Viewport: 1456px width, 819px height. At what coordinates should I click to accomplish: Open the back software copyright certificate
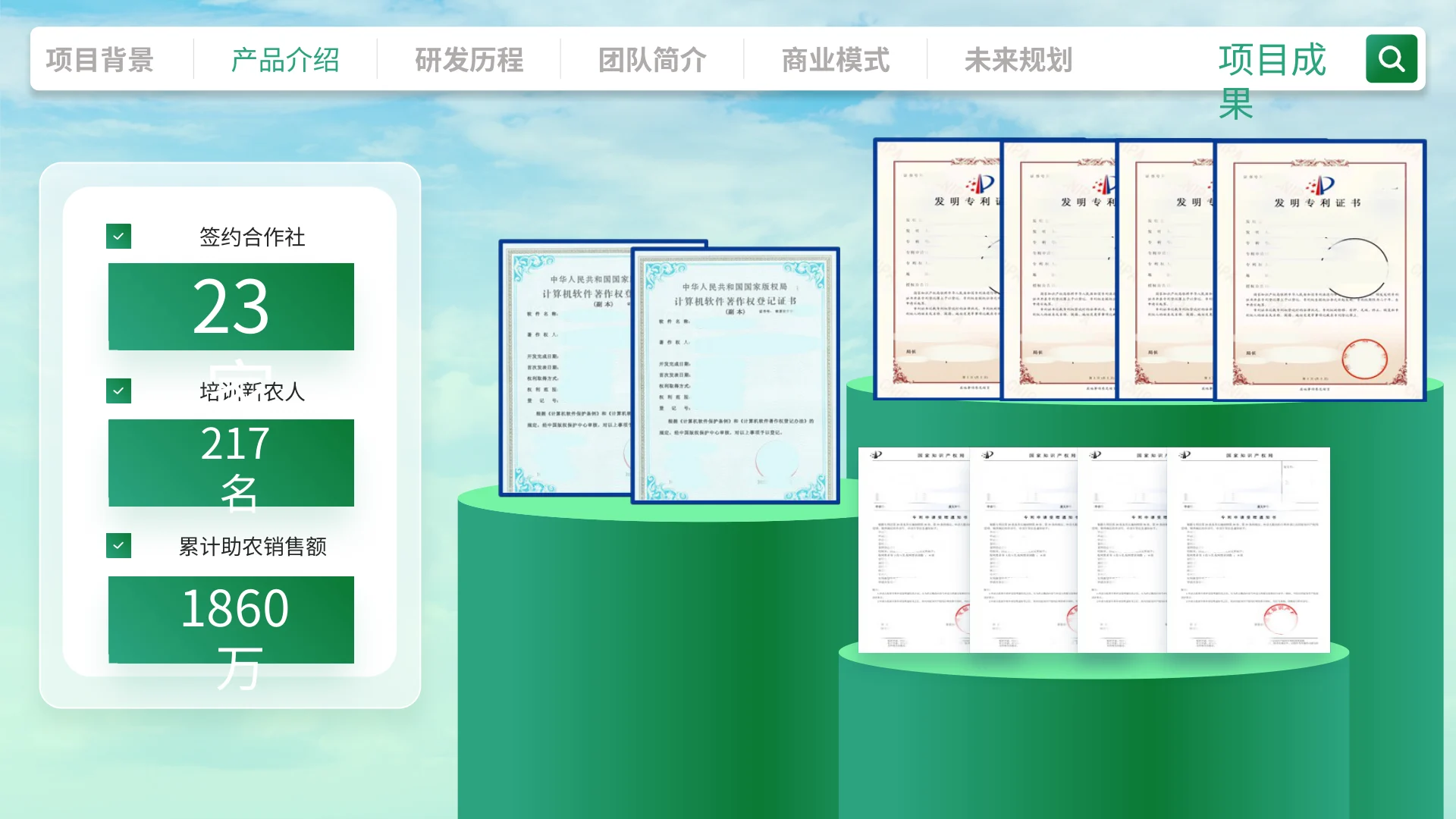(x=565, y=368)
